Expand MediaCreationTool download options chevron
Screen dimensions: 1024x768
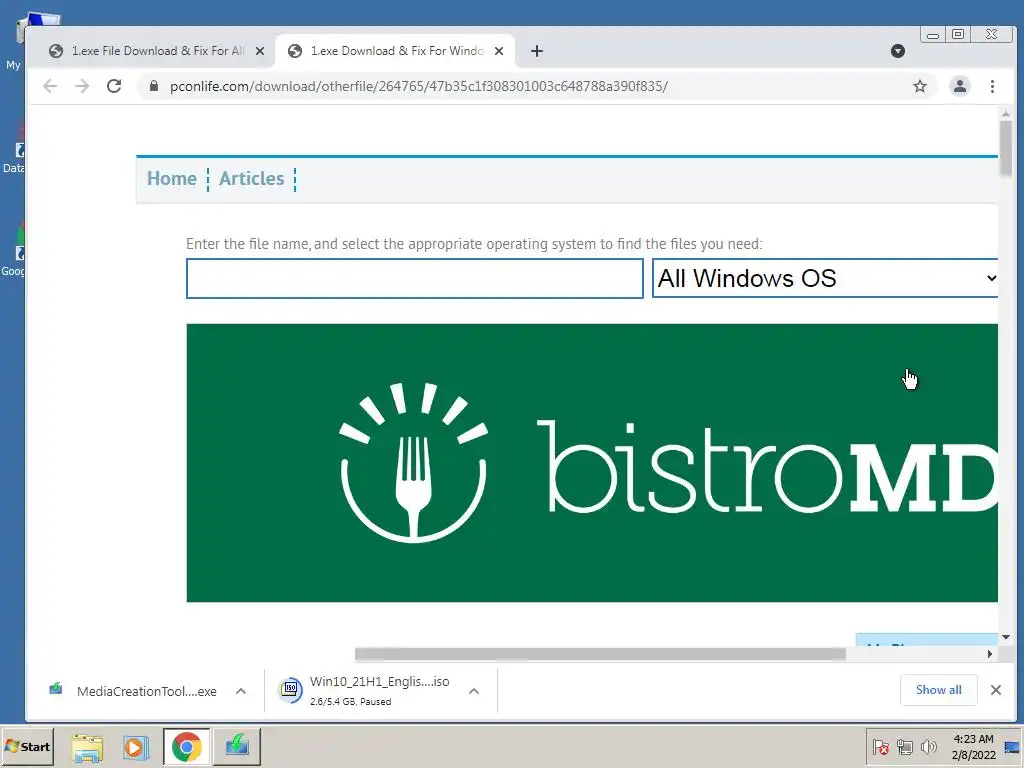pyautogui.click(x=241, y=691)
